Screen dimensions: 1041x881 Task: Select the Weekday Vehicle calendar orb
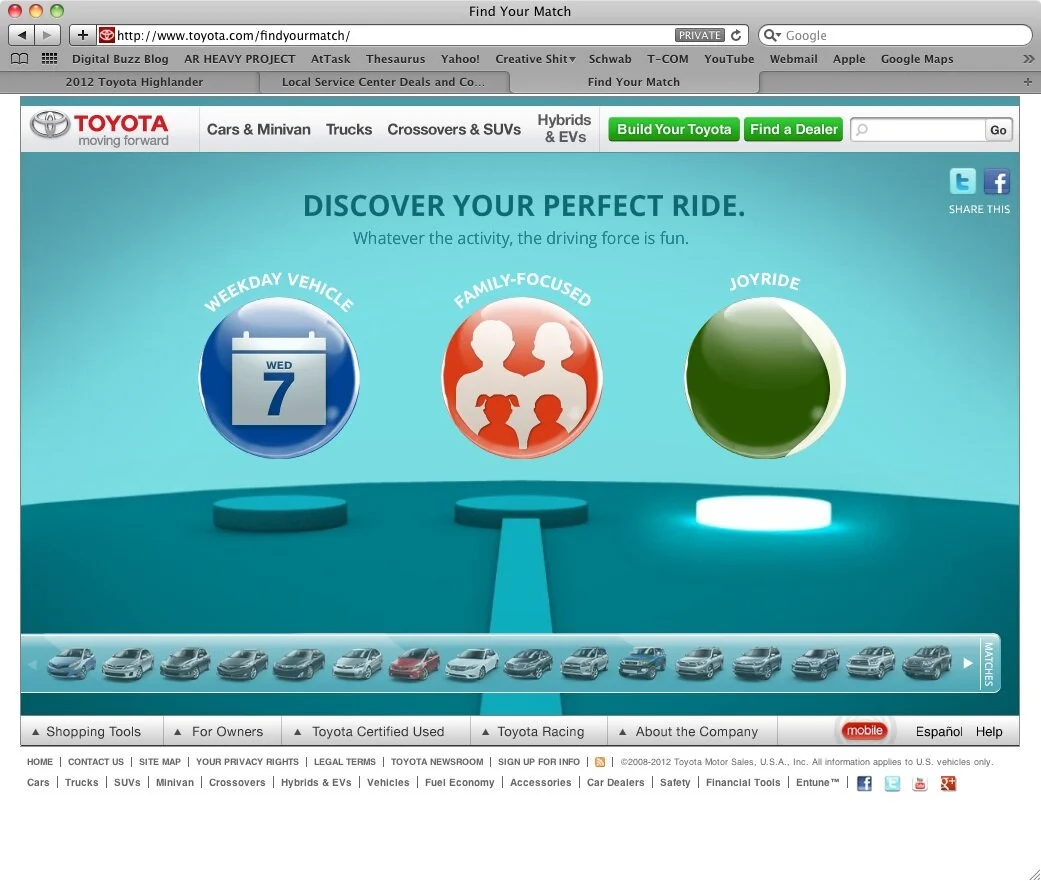pyautogui.click(x=280, y=378)
